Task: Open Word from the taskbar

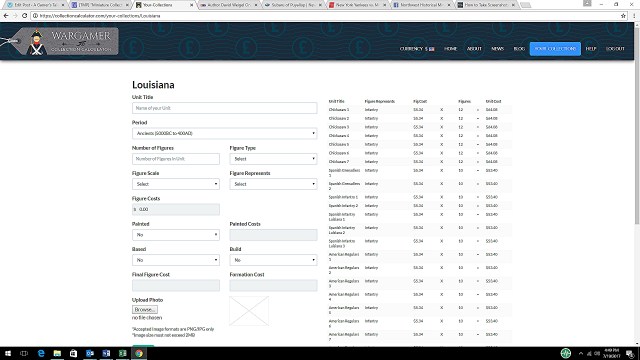Action: pyautogui.click(x=106, y=353)
